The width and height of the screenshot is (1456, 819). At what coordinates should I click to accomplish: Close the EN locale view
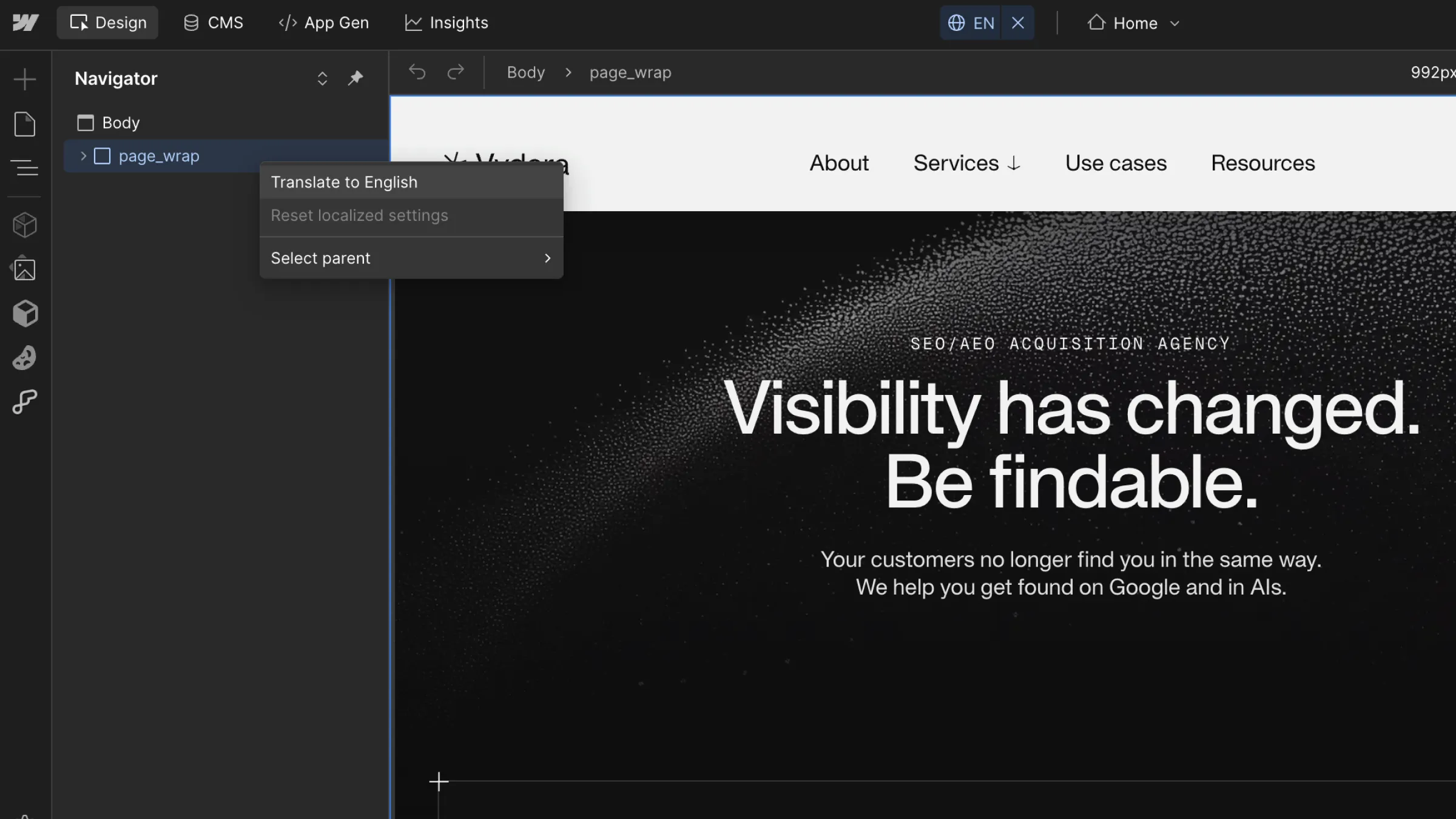(1017, 23)
